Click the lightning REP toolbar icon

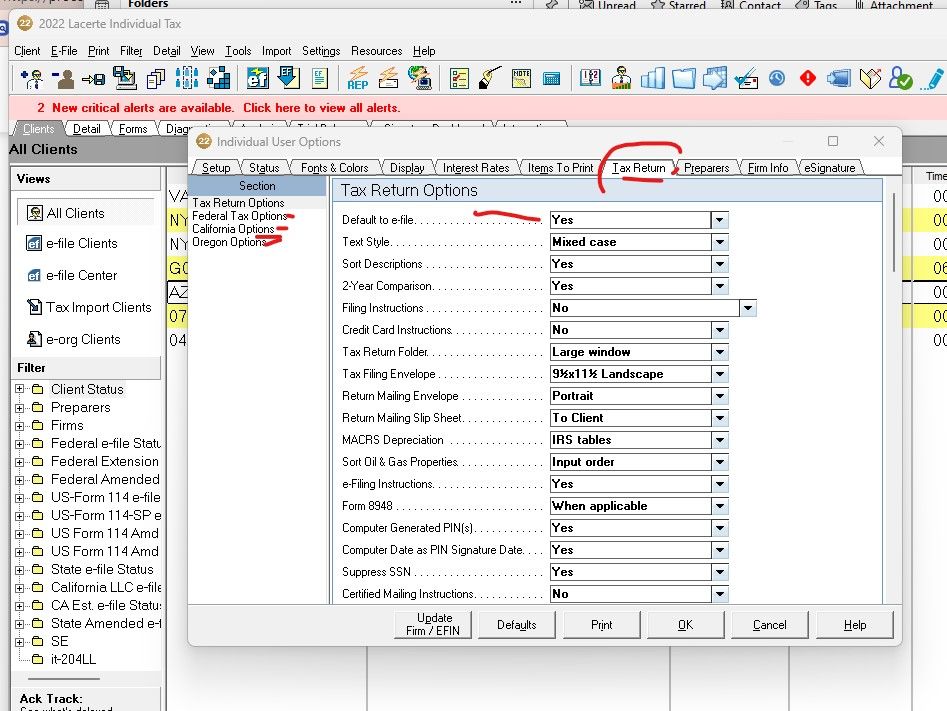(x=358, y=79)
